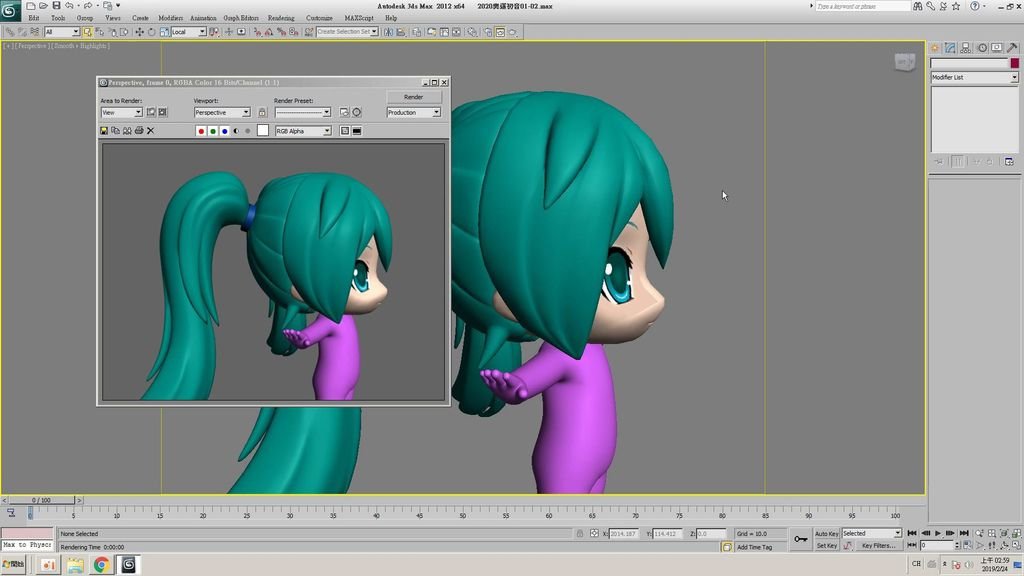This screenshot has height=576, width=1024.
Task: Open Production render mode dropdown
Action: [x=413, y=112]
